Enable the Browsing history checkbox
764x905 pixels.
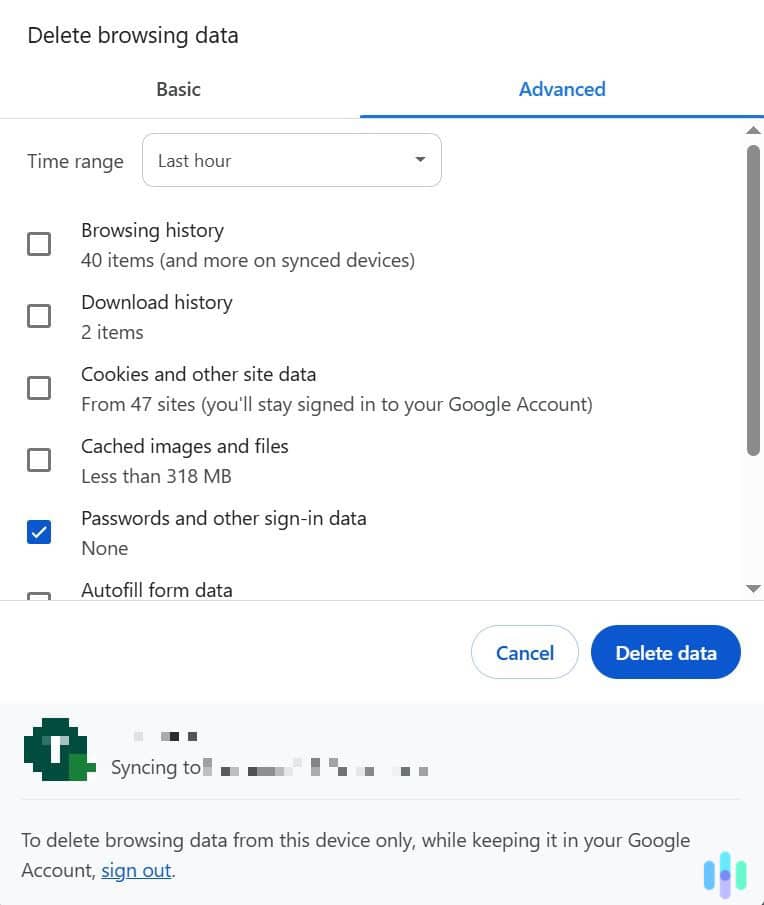click(39, 244)
